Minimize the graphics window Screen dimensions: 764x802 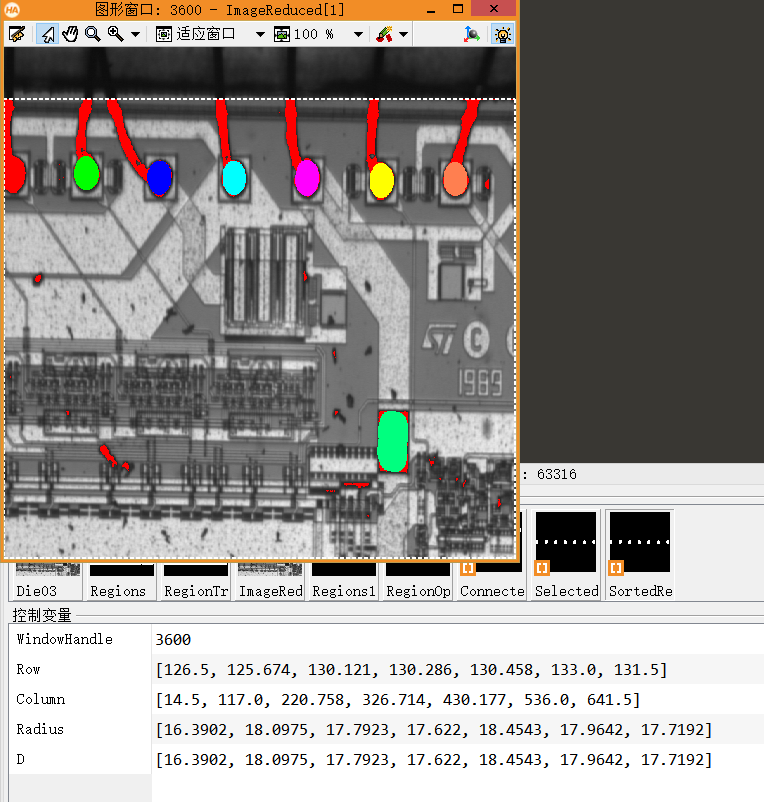[431, 10]
